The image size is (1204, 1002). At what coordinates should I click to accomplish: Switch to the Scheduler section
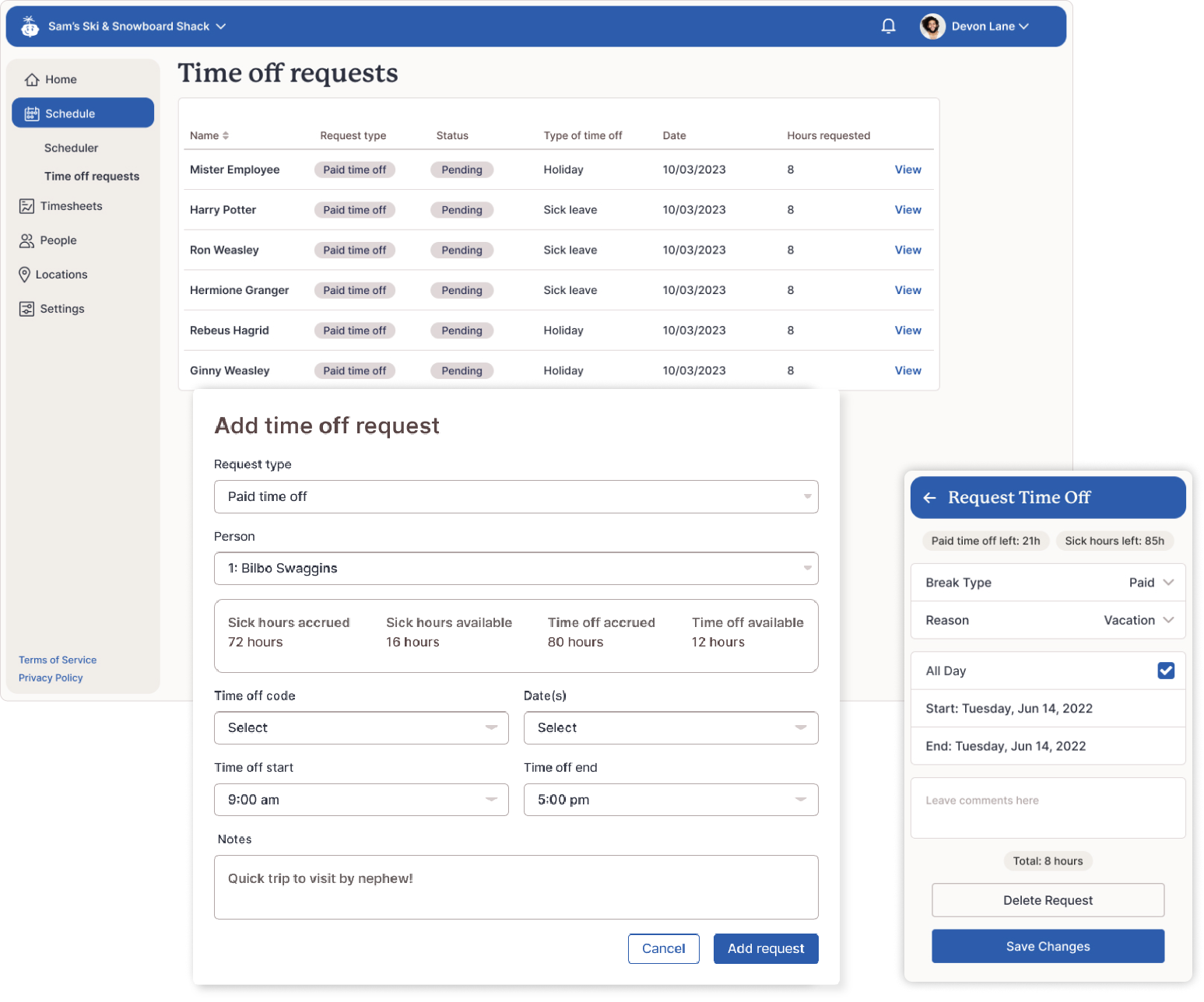71,148
